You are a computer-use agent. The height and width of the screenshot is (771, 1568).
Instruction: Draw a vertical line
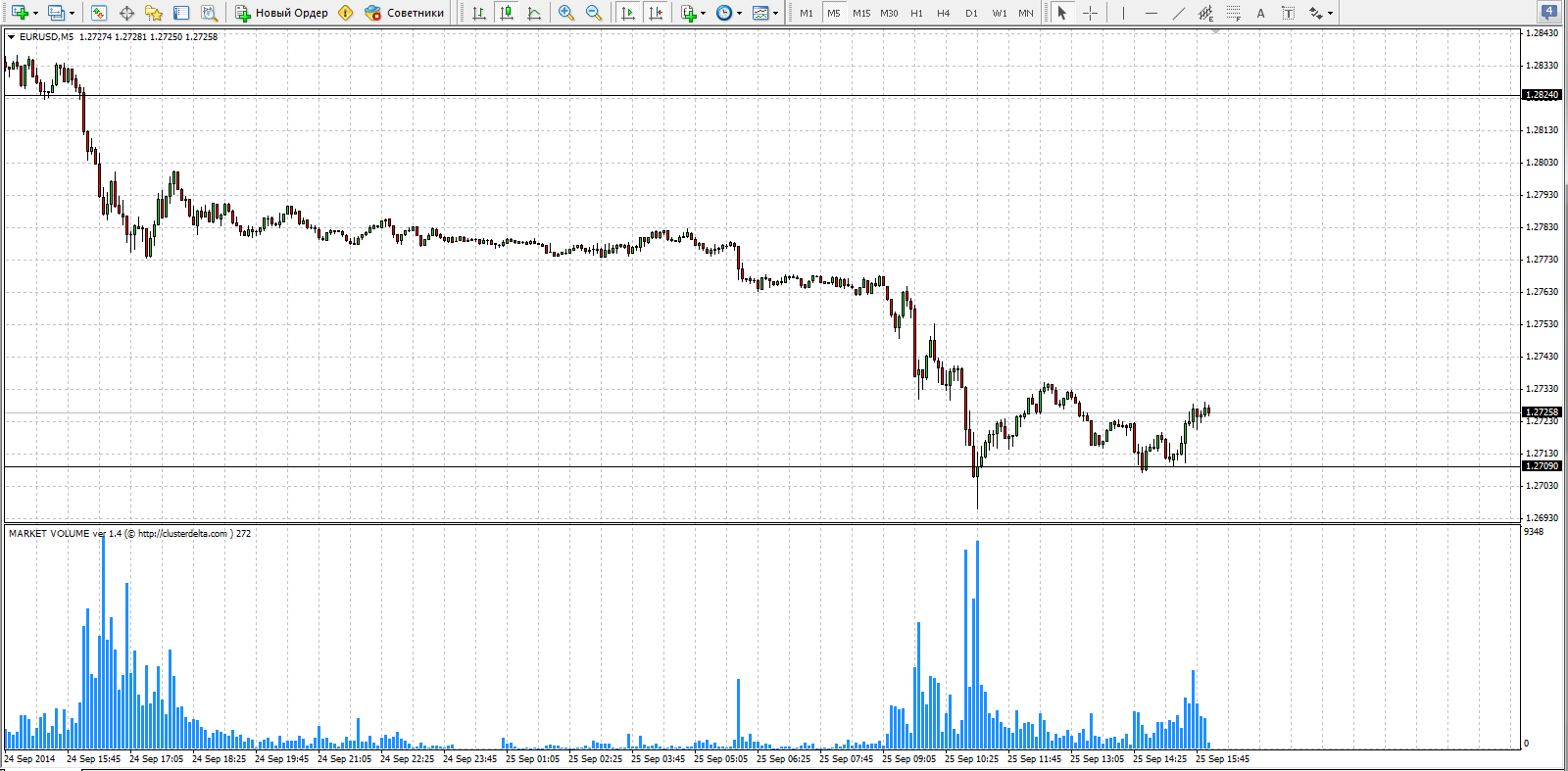(1123, 13)
